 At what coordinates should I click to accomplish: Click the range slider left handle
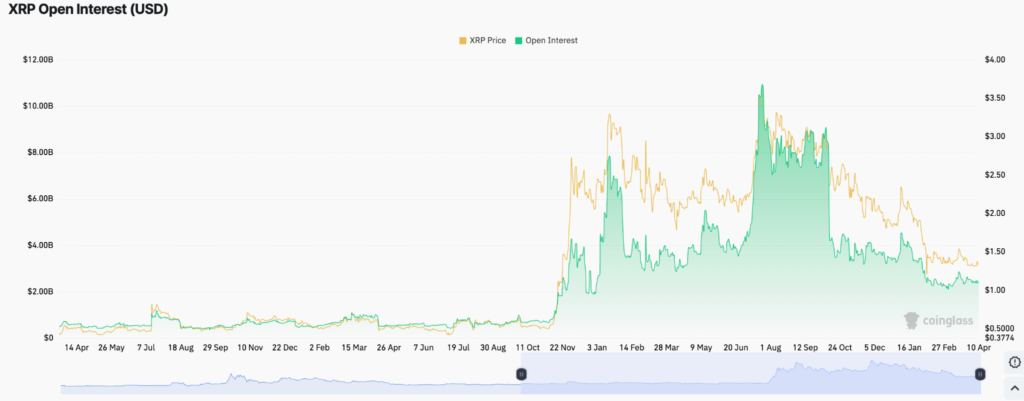click(521, 374)
